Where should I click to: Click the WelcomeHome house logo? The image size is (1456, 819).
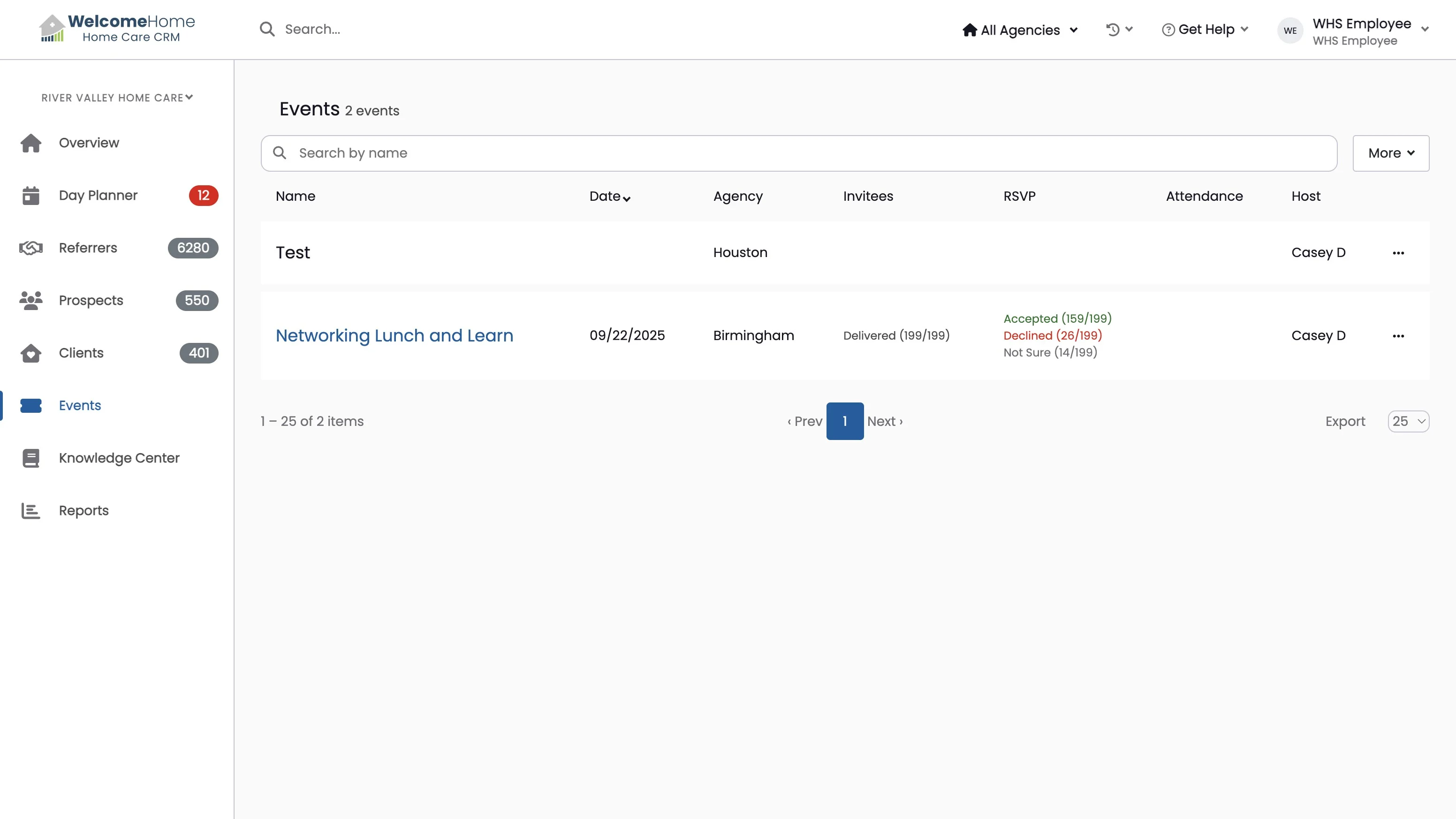tap(52, 28)
